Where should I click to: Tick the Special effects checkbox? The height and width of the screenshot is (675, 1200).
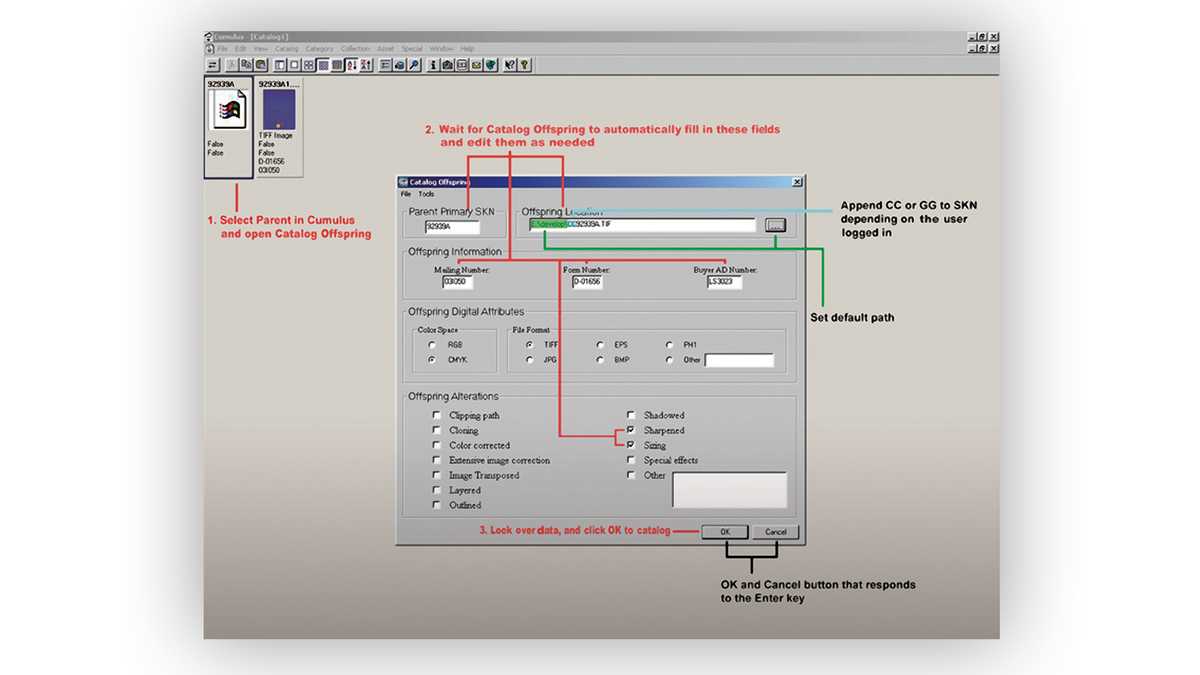631,460
